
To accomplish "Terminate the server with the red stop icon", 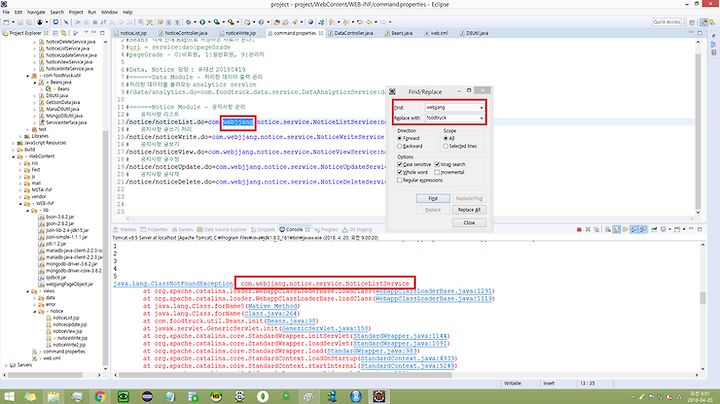I will [579, 230].
